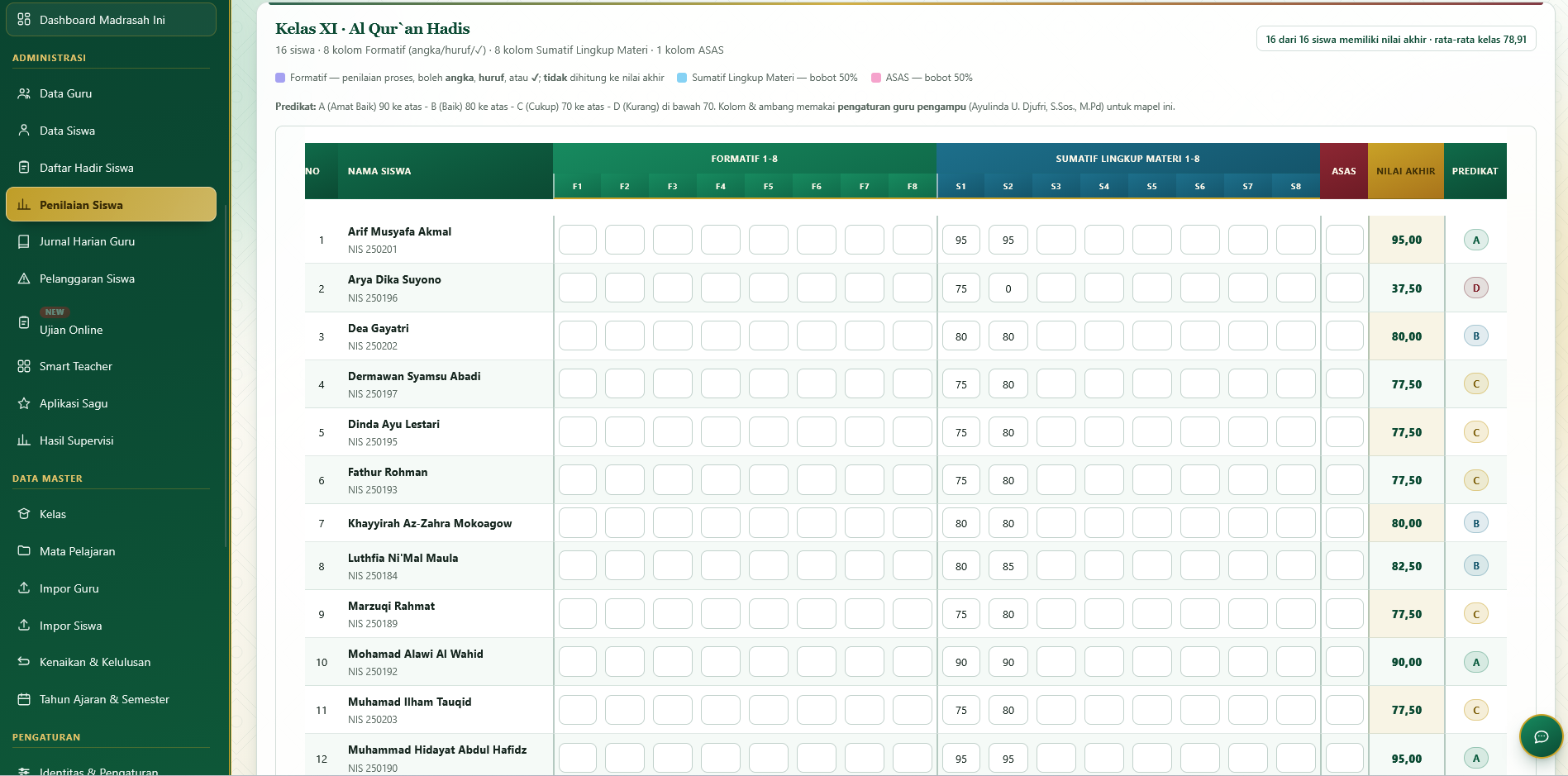This screenshot has height=776, width=1568.
Task: Go to Dashboard Madrasah Ini
Action: [111, 20]
